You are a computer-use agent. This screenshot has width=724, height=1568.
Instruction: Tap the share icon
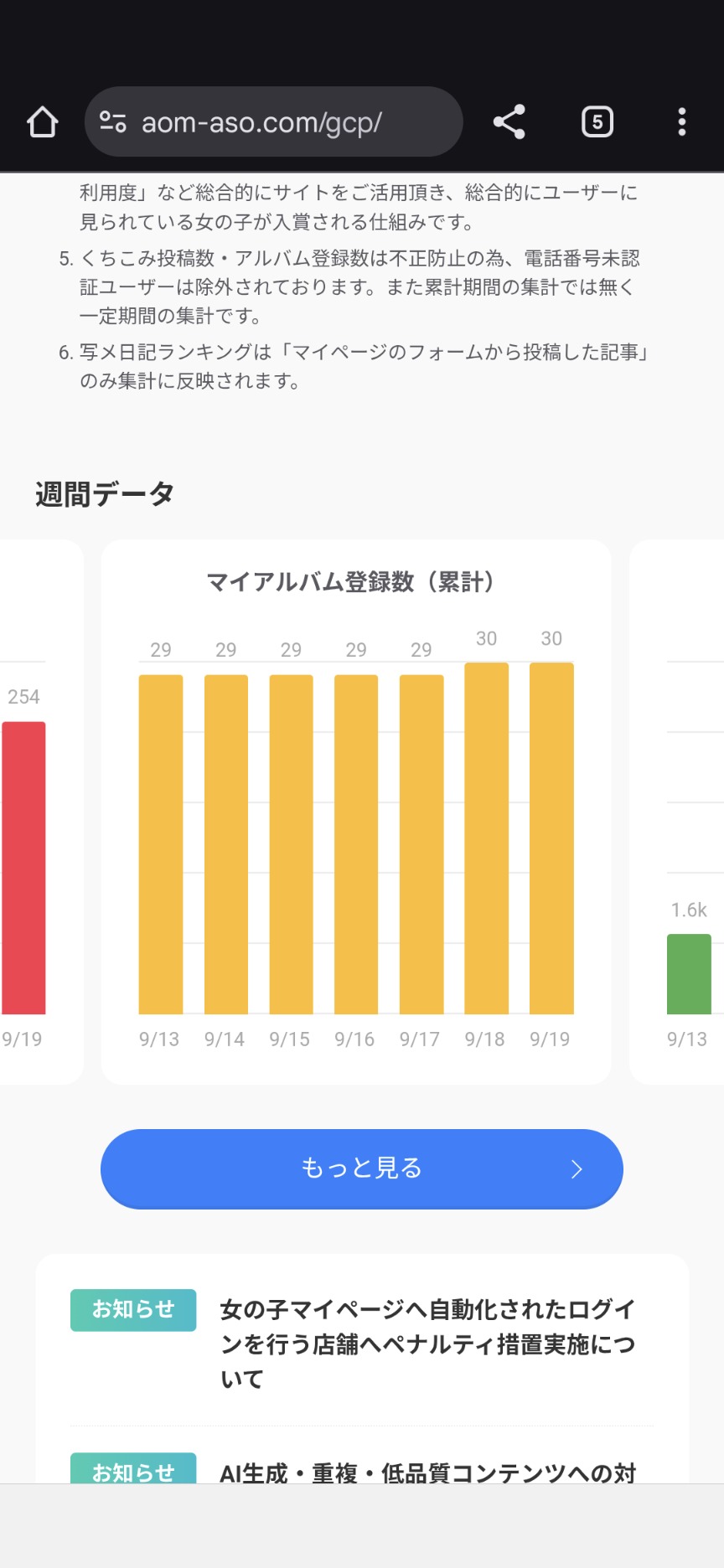click(x=509, y=122)
